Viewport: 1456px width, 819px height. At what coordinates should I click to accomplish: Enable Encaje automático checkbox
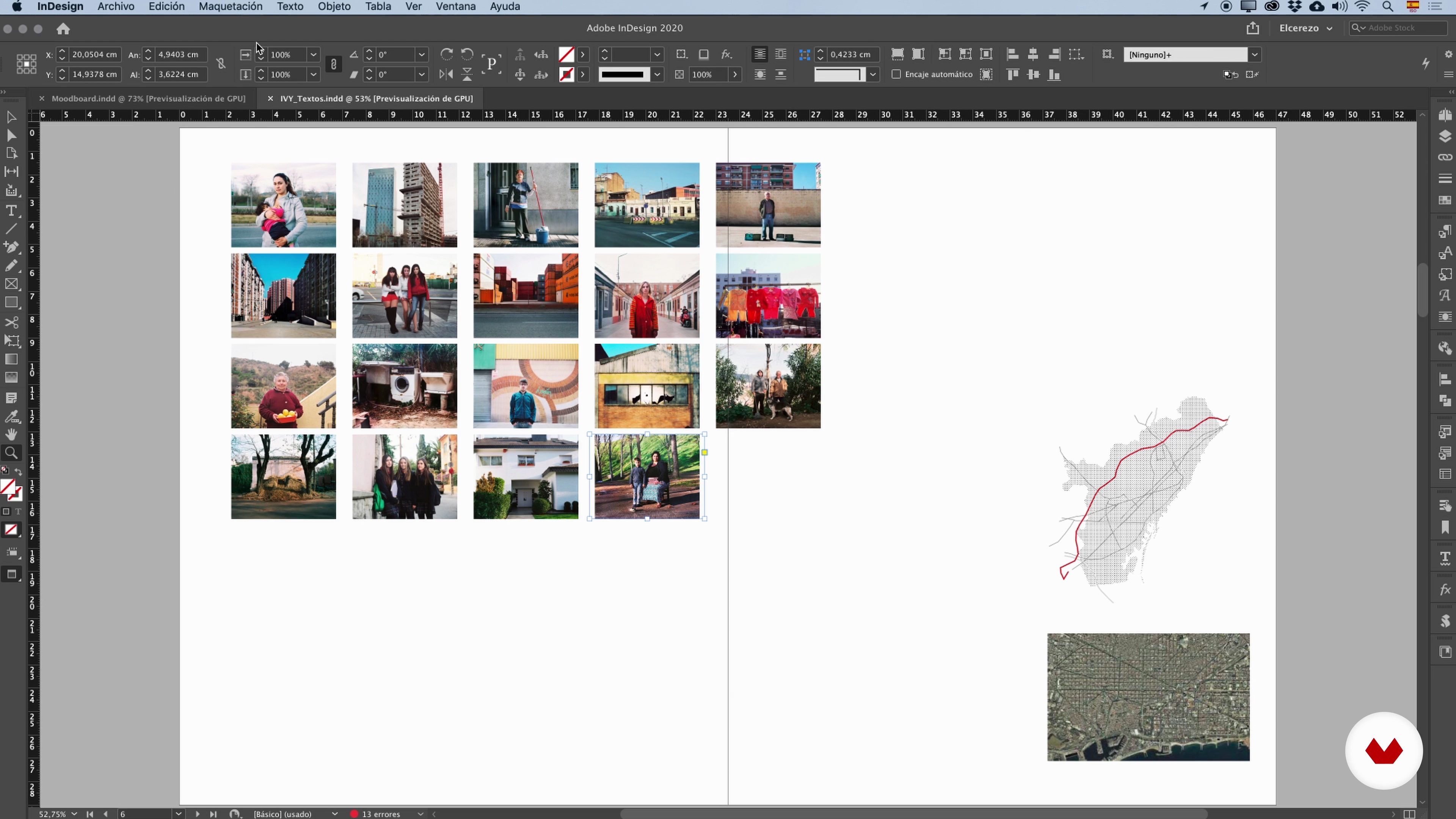click(x=896, y=74)
